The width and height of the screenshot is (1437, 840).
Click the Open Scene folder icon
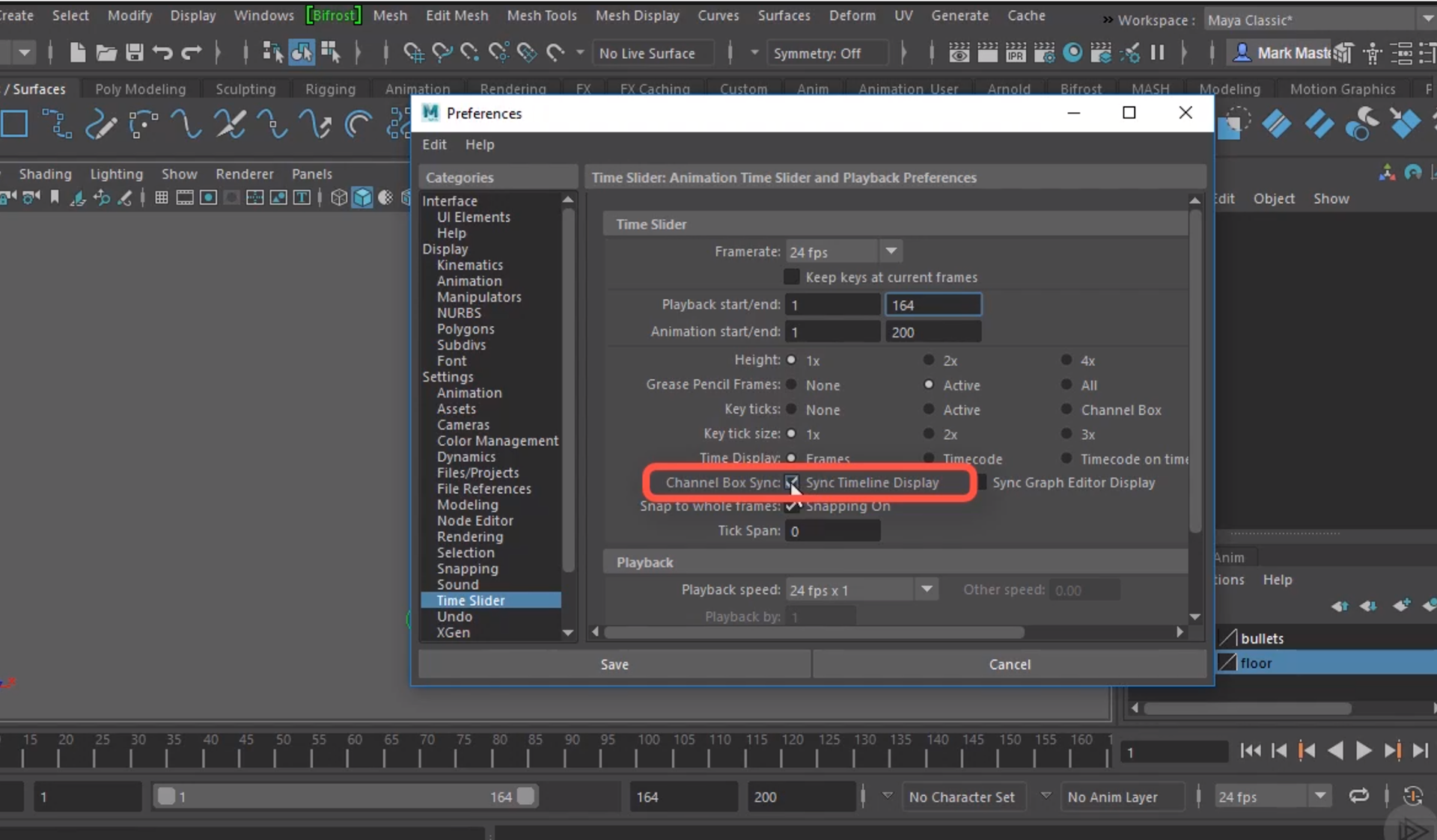click(x=106, y=52)
